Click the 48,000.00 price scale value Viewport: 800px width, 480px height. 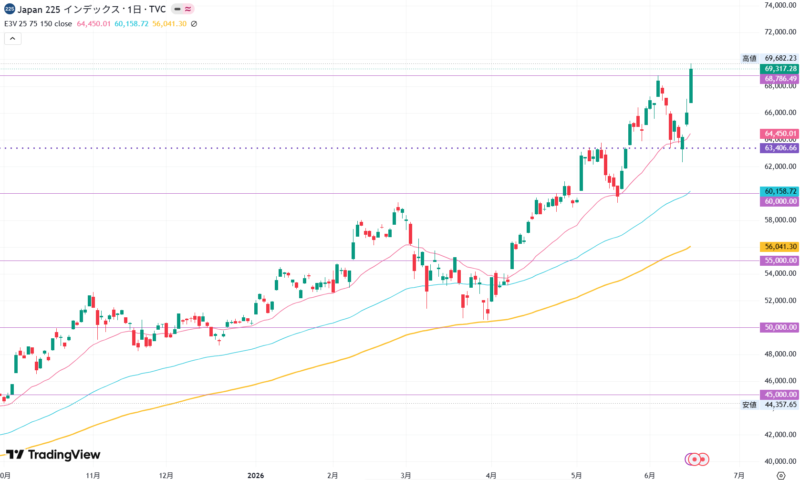tap(780, 354)
